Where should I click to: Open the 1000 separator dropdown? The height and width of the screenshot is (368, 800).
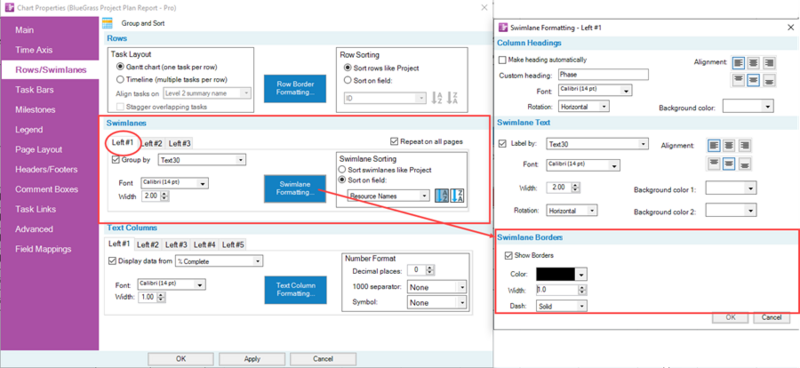tap(437, 287)
